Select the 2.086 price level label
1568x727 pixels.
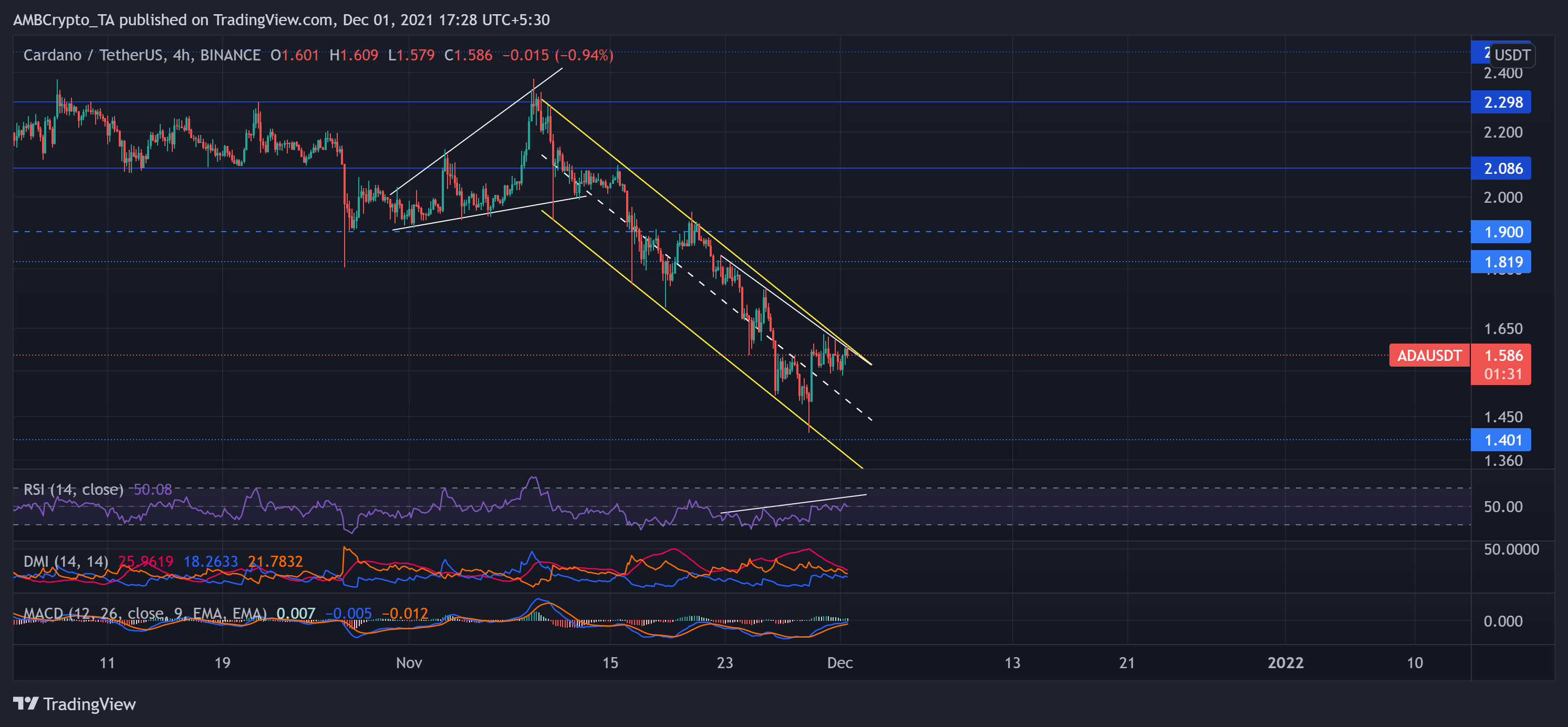pyautogui.click(x=1500, y=169)
